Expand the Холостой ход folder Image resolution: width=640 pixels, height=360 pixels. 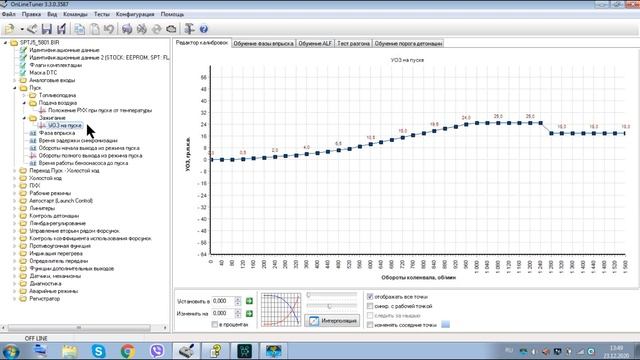15,178
